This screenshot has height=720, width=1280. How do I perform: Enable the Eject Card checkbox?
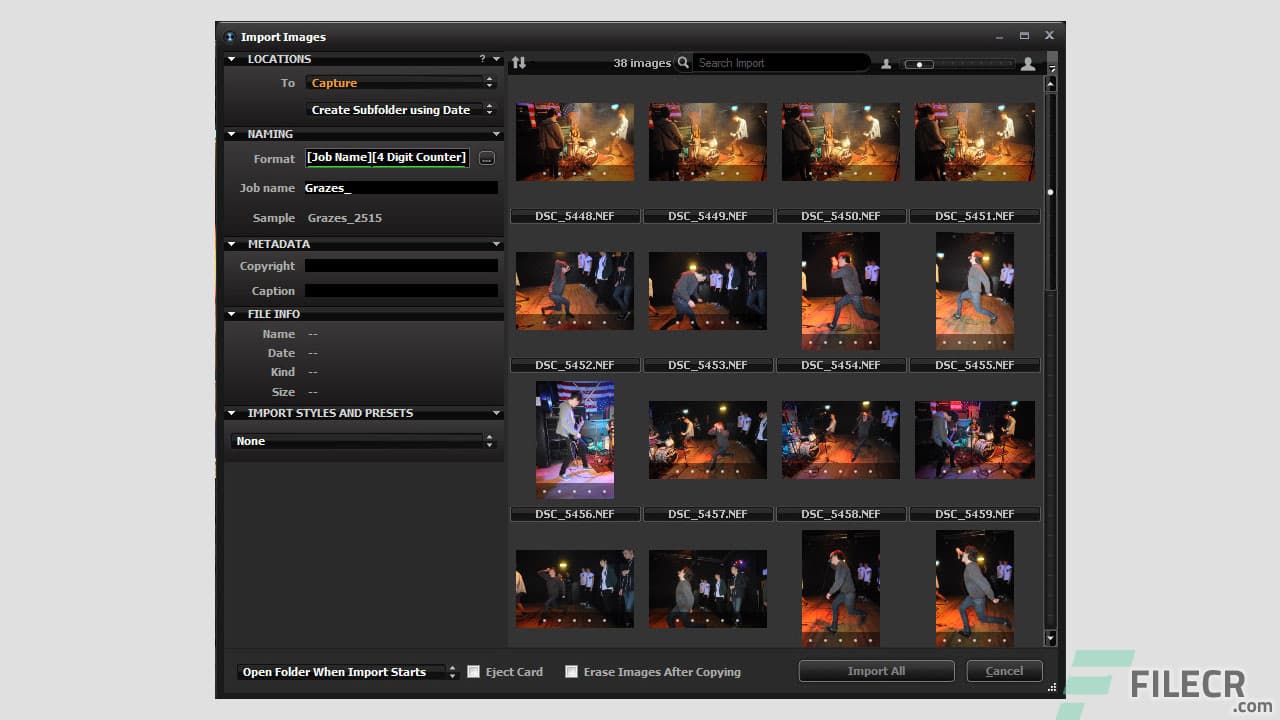click(x=473, y=671)
